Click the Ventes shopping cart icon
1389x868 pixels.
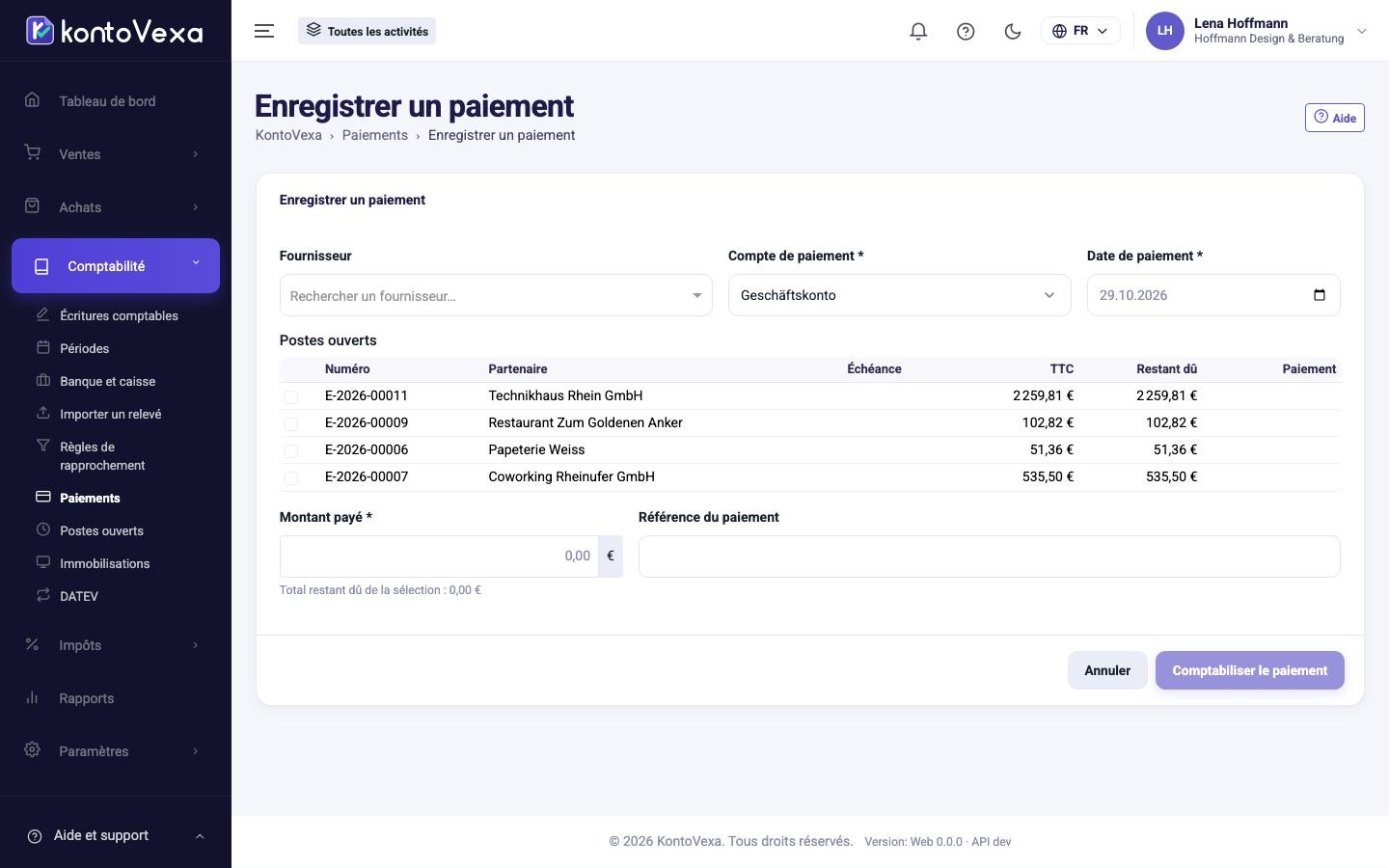tap(32, 153)
